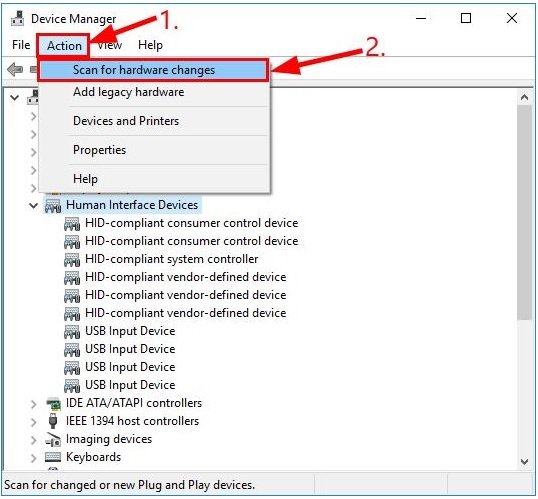Select the Human Interface Devices category icon
The width and height of the screenshot is (538, 499).
[x=53, y=205]
